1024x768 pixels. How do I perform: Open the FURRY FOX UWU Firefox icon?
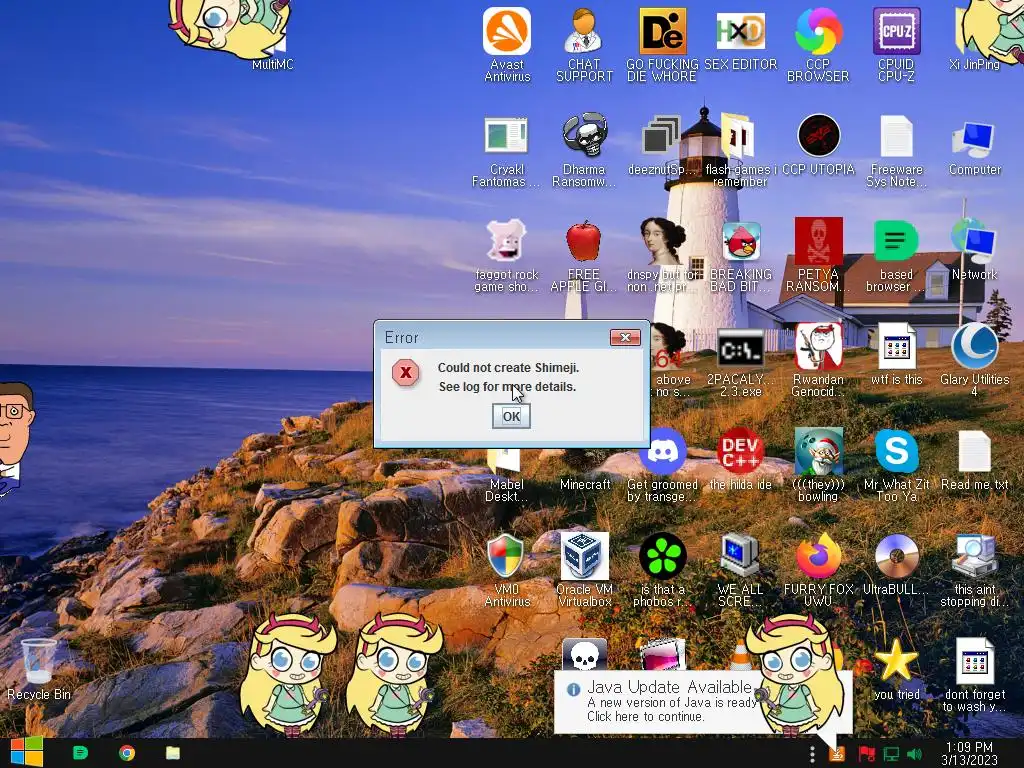(818, 569)
